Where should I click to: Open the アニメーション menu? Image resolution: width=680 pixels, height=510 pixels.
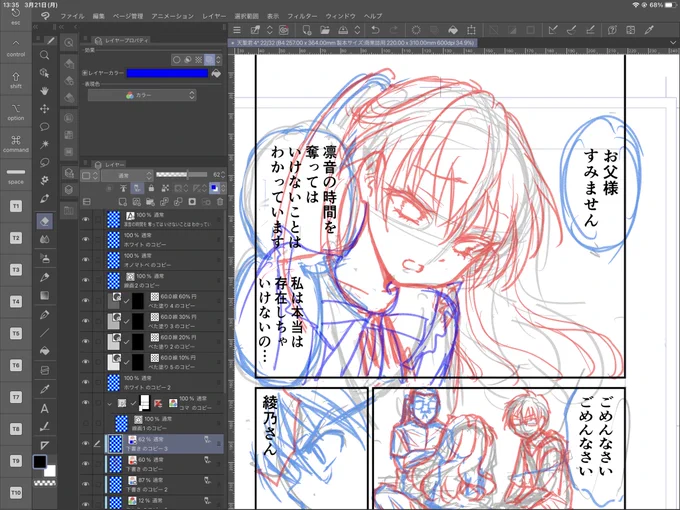pos(173,16)
